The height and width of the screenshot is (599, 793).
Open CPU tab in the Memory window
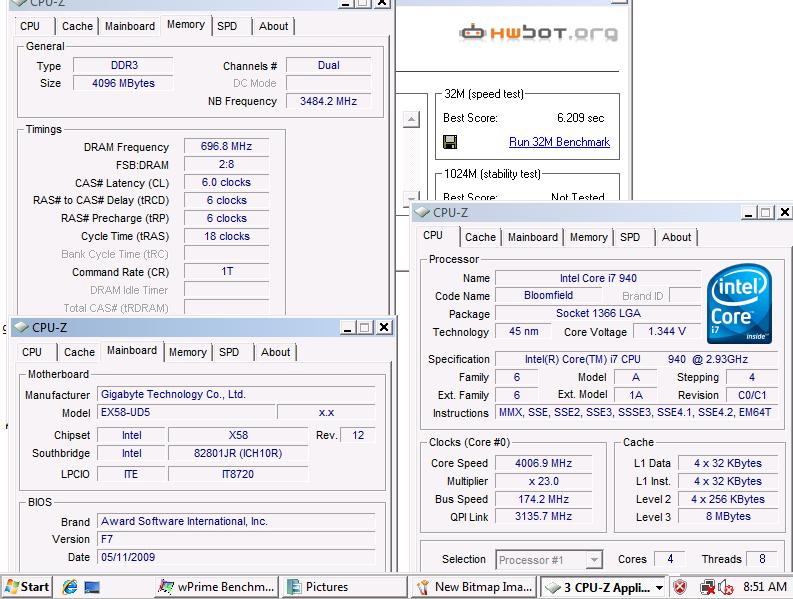(30, 26)
